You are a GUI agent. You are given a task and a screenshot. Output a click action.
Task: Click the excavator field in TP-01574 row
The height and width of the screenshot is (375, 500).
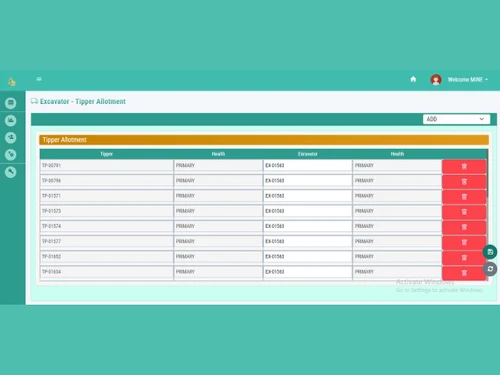click(x=308, y=226)
